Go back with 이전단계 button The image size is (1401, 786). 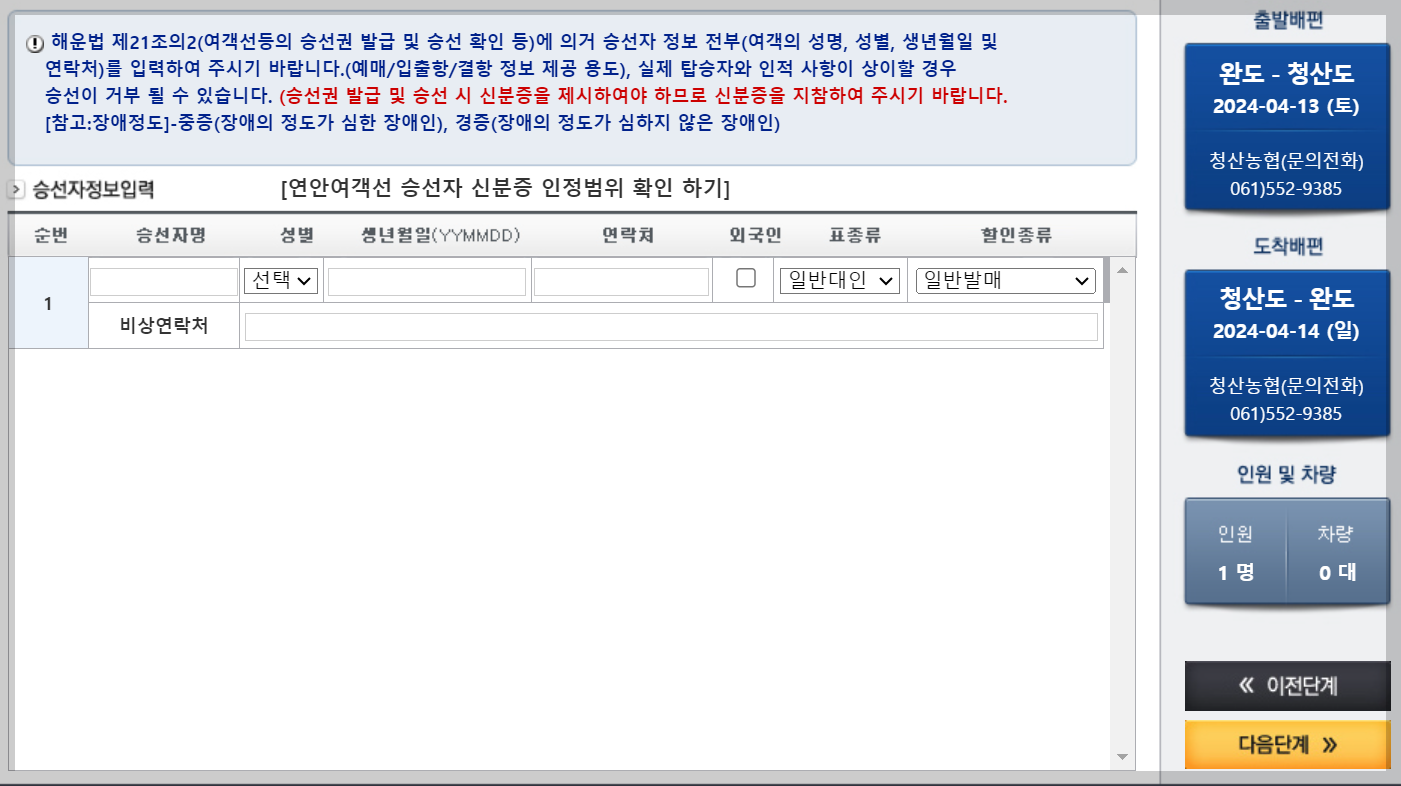(x=1288, y=686)
